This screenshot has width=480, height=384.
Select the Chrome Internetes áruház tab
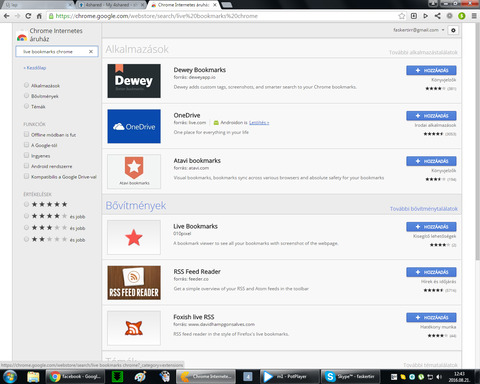click(x=183, y=5)
